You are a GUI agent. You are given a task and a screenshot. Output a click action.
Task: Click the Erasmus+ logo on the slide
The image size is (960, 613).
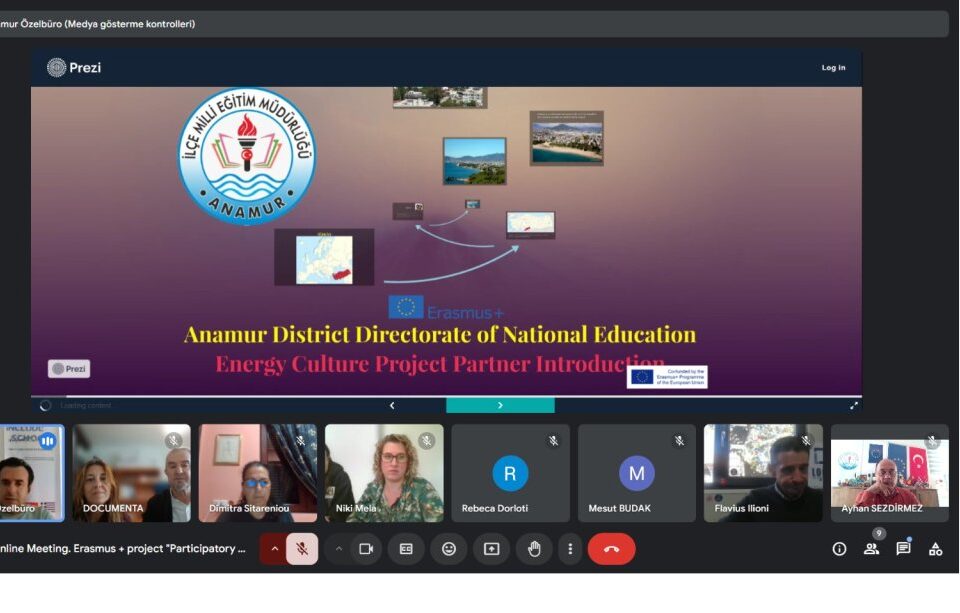[446, 308]
